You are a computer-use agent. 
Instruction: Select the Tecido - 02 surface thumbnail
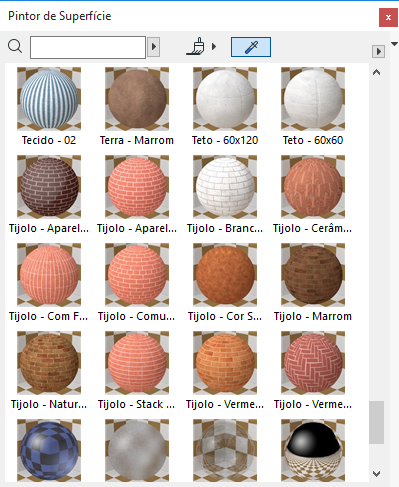tap(49, 99)
